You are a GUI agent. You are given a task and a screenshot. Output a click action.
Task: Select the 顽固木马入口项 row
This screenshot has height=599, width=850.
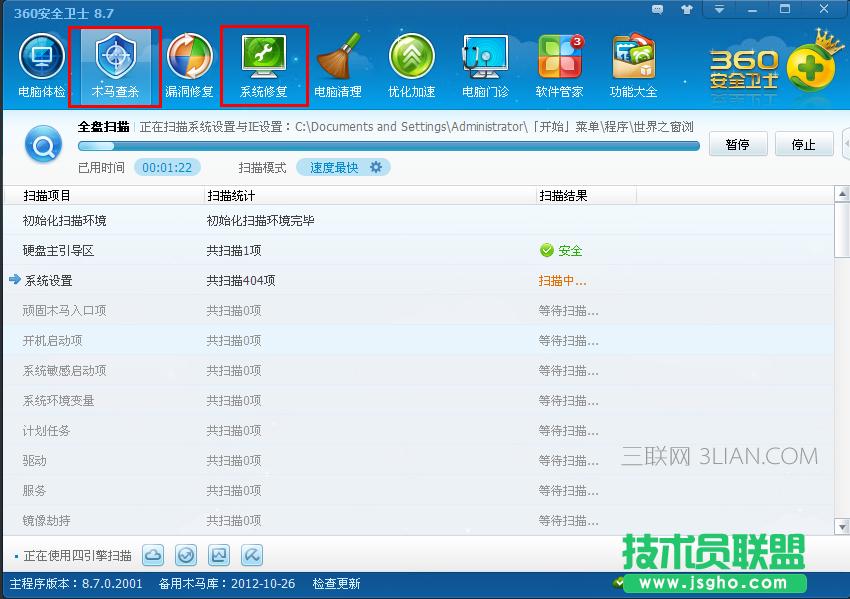click(418, 310)
